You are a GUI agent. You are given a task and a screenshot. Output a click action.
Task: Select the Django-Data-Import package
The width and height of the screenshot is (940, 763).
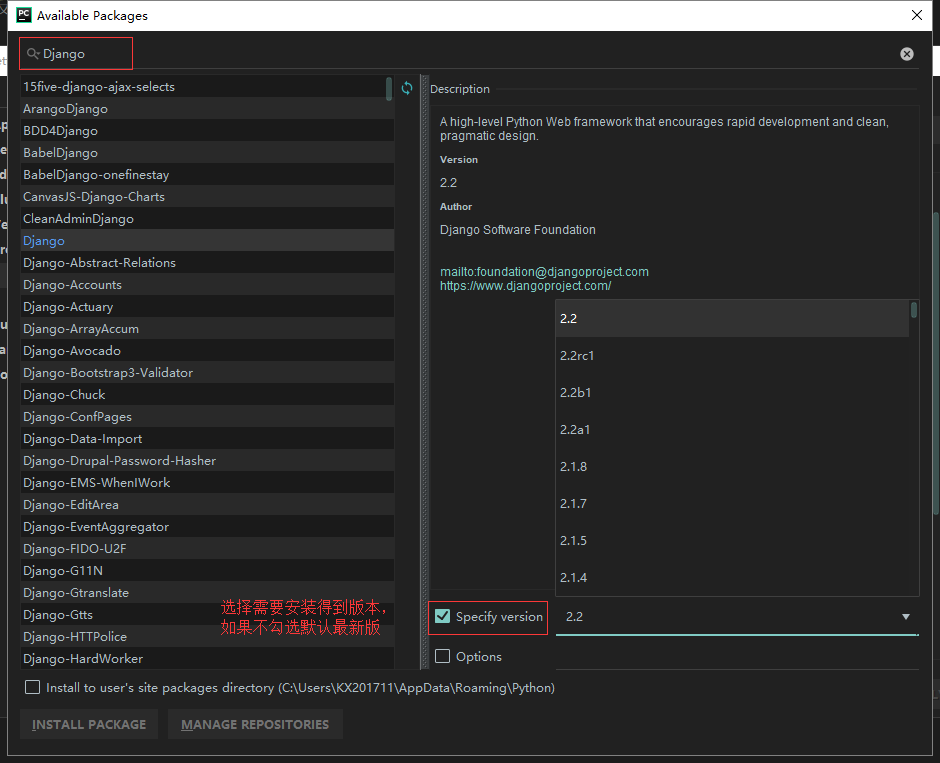[x=207, y=438]
